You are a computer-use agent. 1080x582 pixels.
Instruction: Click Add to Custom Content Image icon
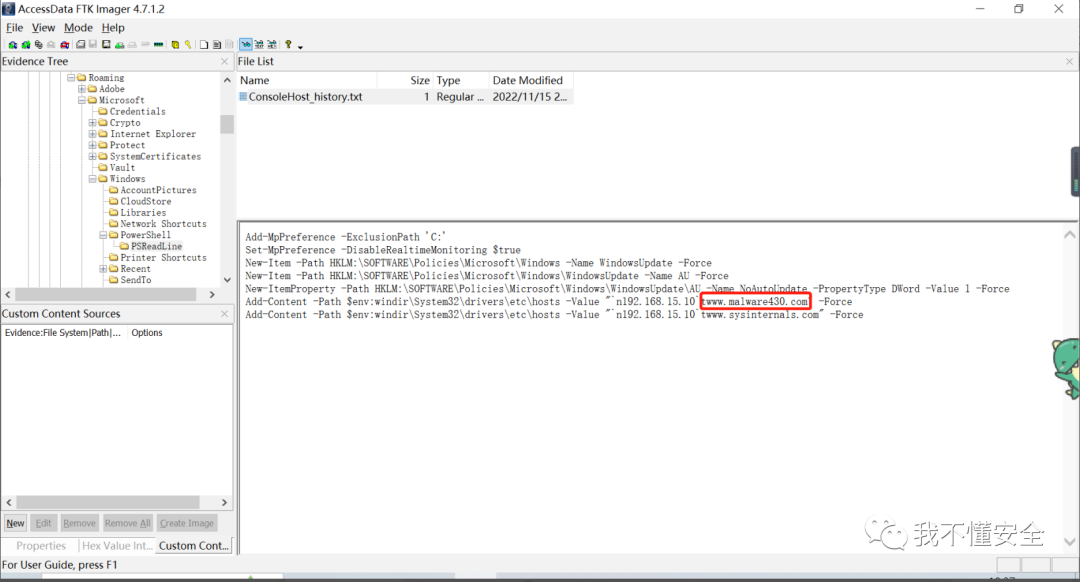[119, 45]
